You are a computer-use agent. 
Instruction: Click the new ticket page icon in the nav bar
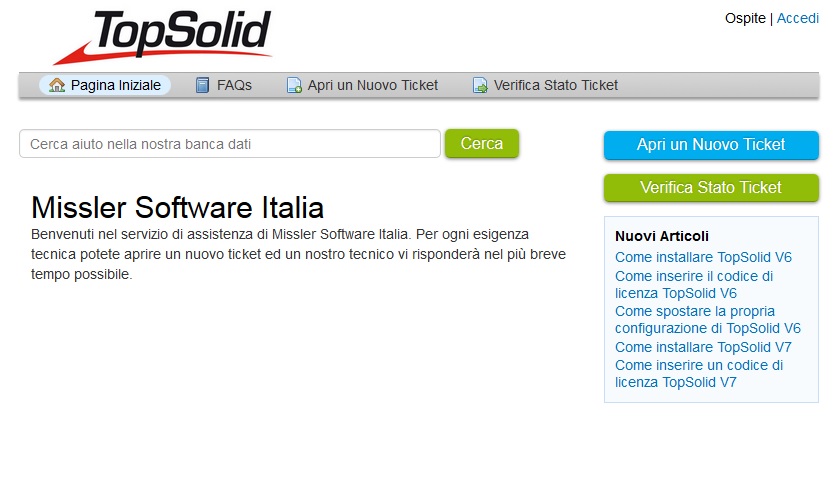pyautogui.click(x=294, y=85)
